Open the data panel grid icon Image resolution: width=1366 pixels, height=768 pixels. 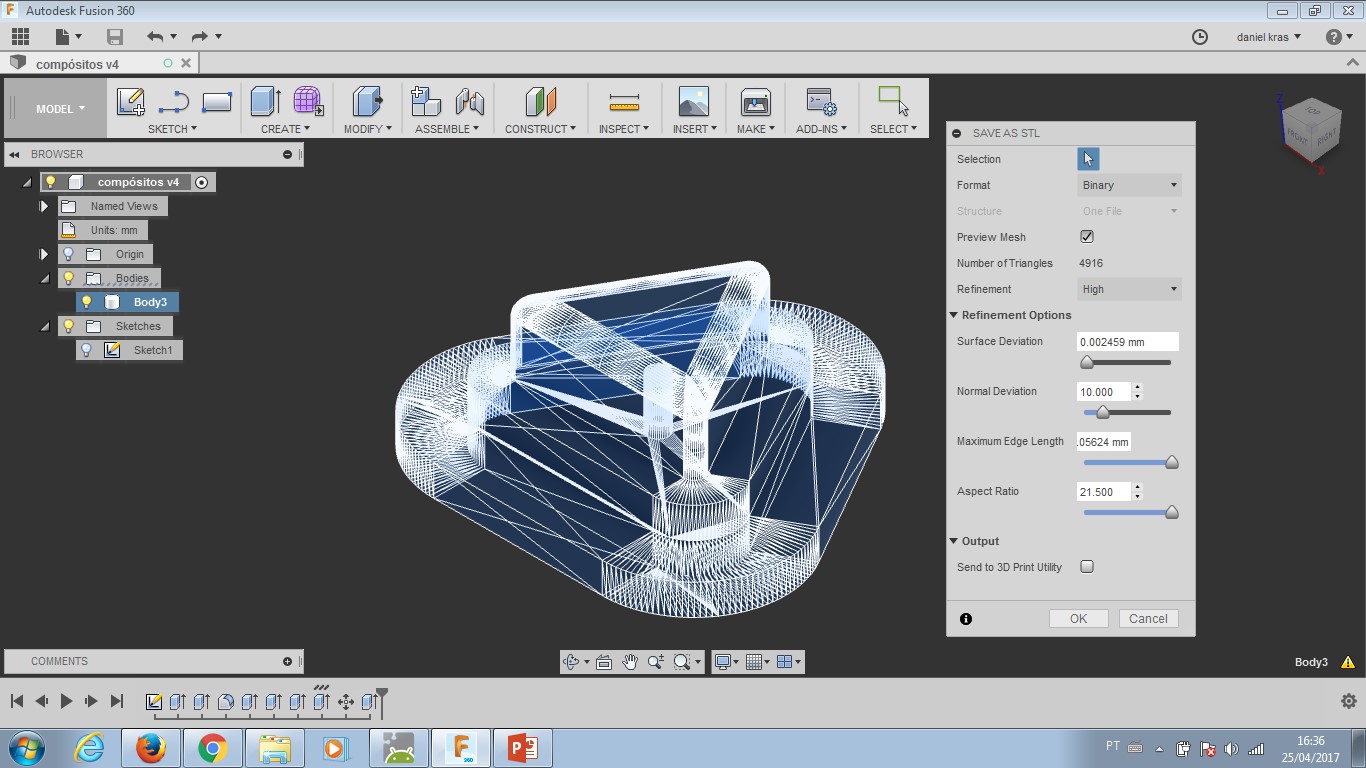pyautogui.click(x=20, y=37)
